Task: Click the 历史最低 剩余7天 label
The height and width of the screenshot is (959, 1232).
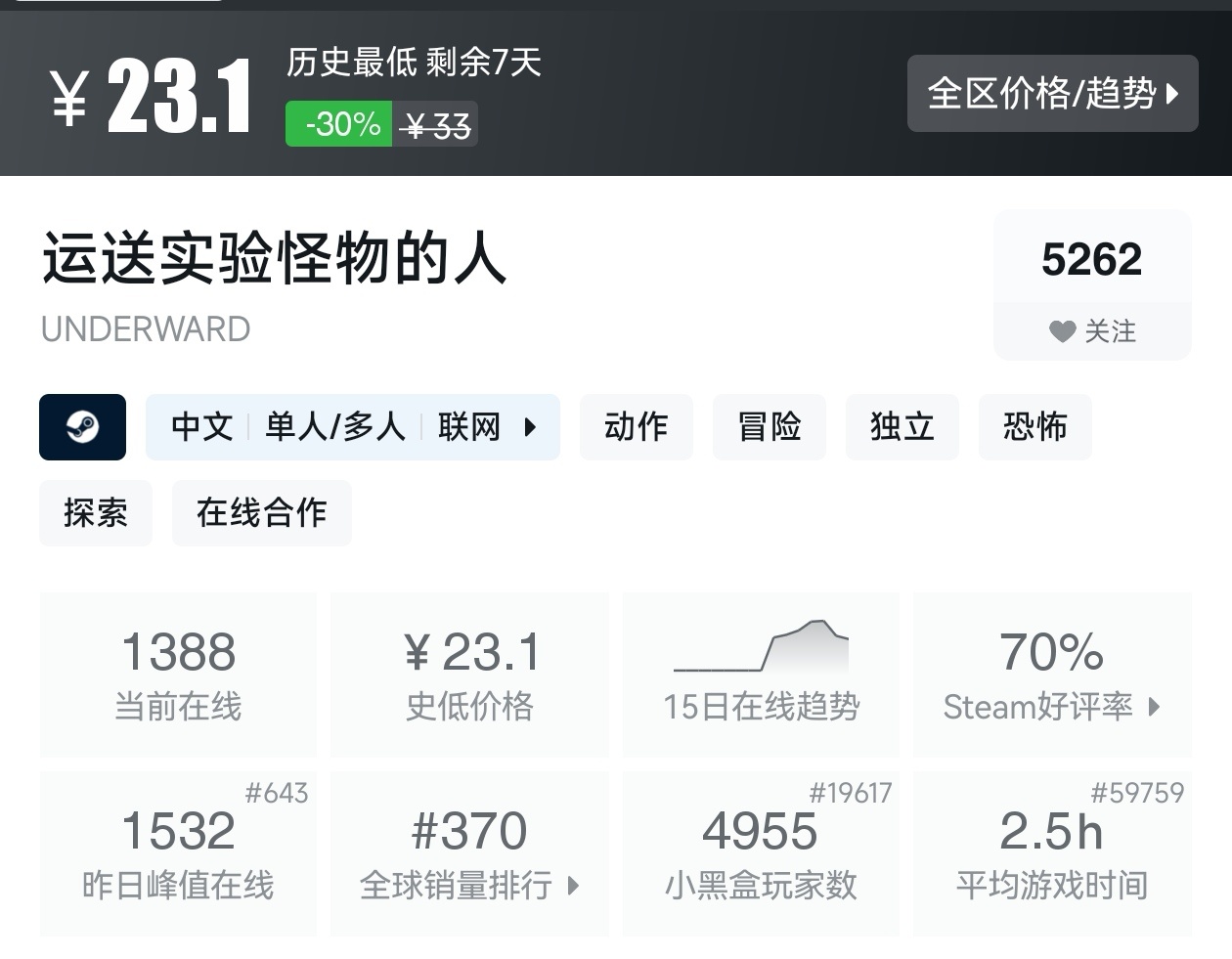Action: 414,63
